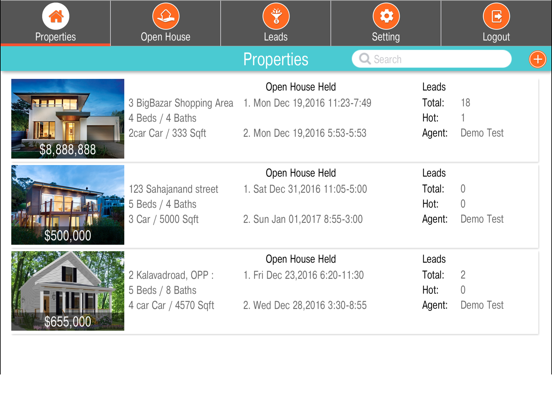Go to the Leads tab label

click(x=276, y=37)
